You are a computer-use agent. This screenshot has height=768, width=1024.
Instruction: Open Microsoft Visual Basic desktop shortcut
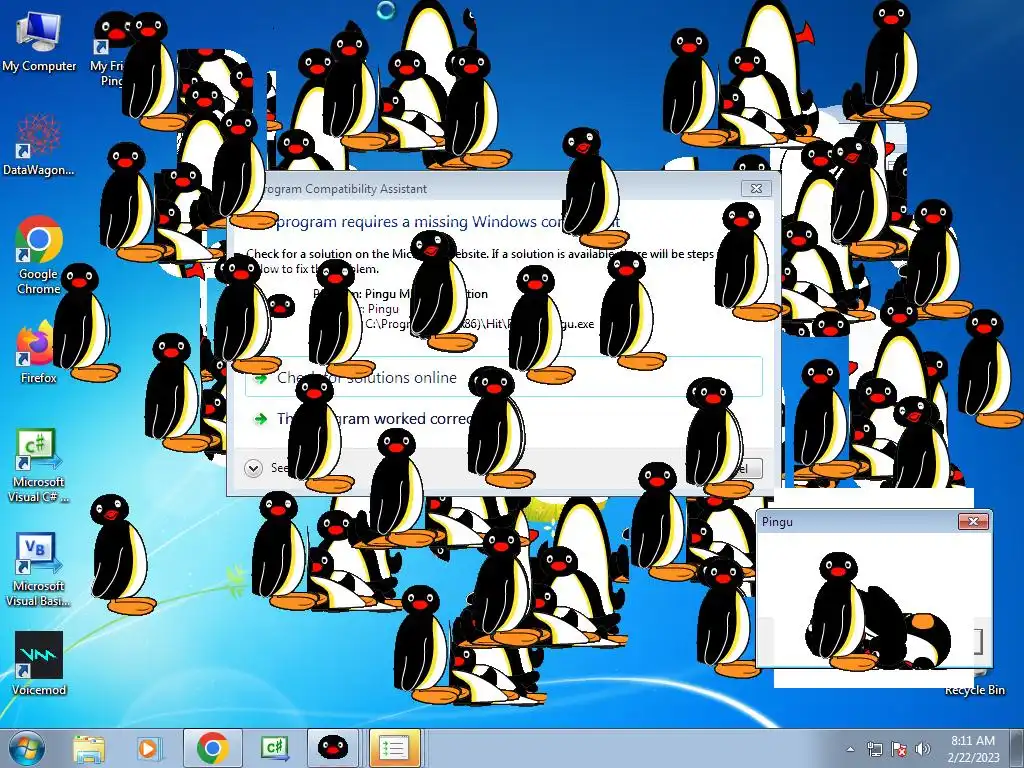(x=38, y=569)
